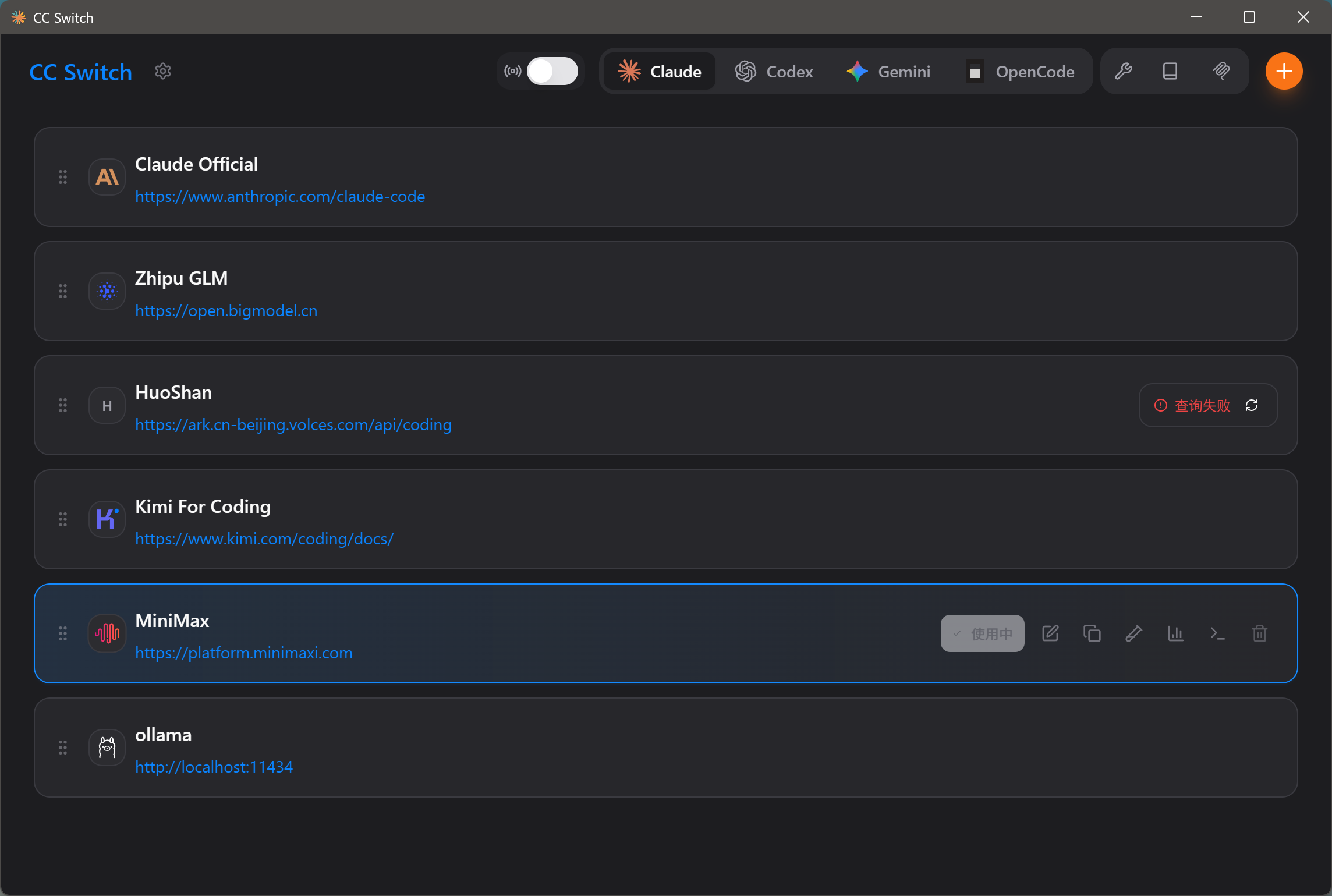
Task: Click the drag handle of Zhipu GLM
Action: coord(63,291)
